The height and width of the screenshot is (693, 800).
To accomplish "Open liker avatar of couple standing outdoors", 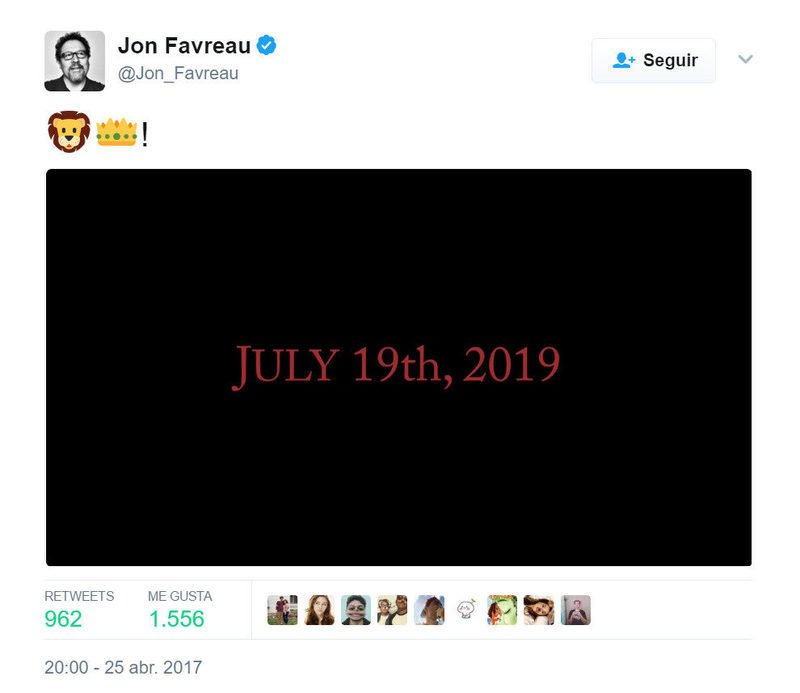I will coord(283,610).
